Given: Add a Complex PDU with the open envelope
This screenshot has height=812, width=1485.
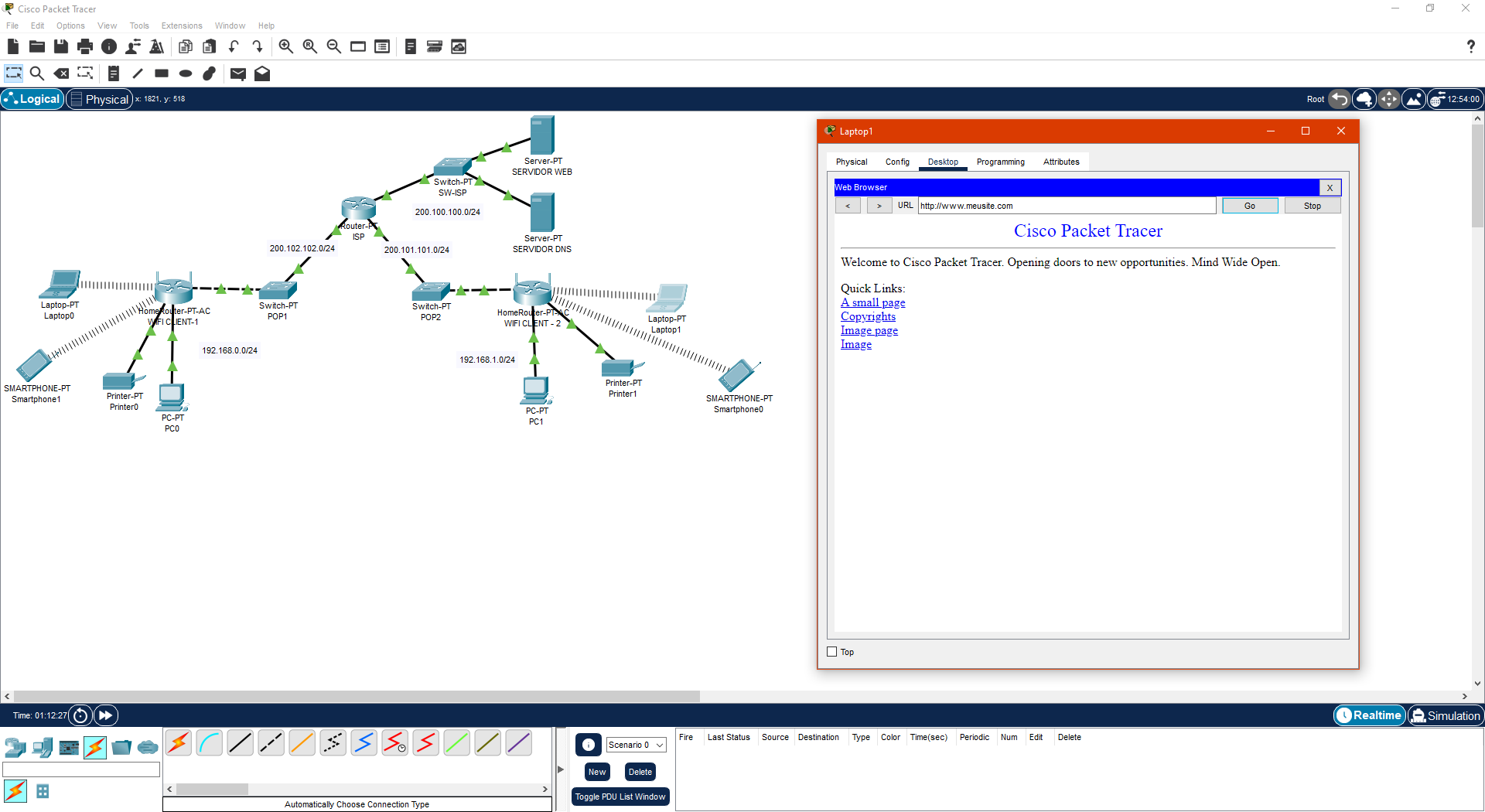Looking at the screenshot, I should click(262, 73).
